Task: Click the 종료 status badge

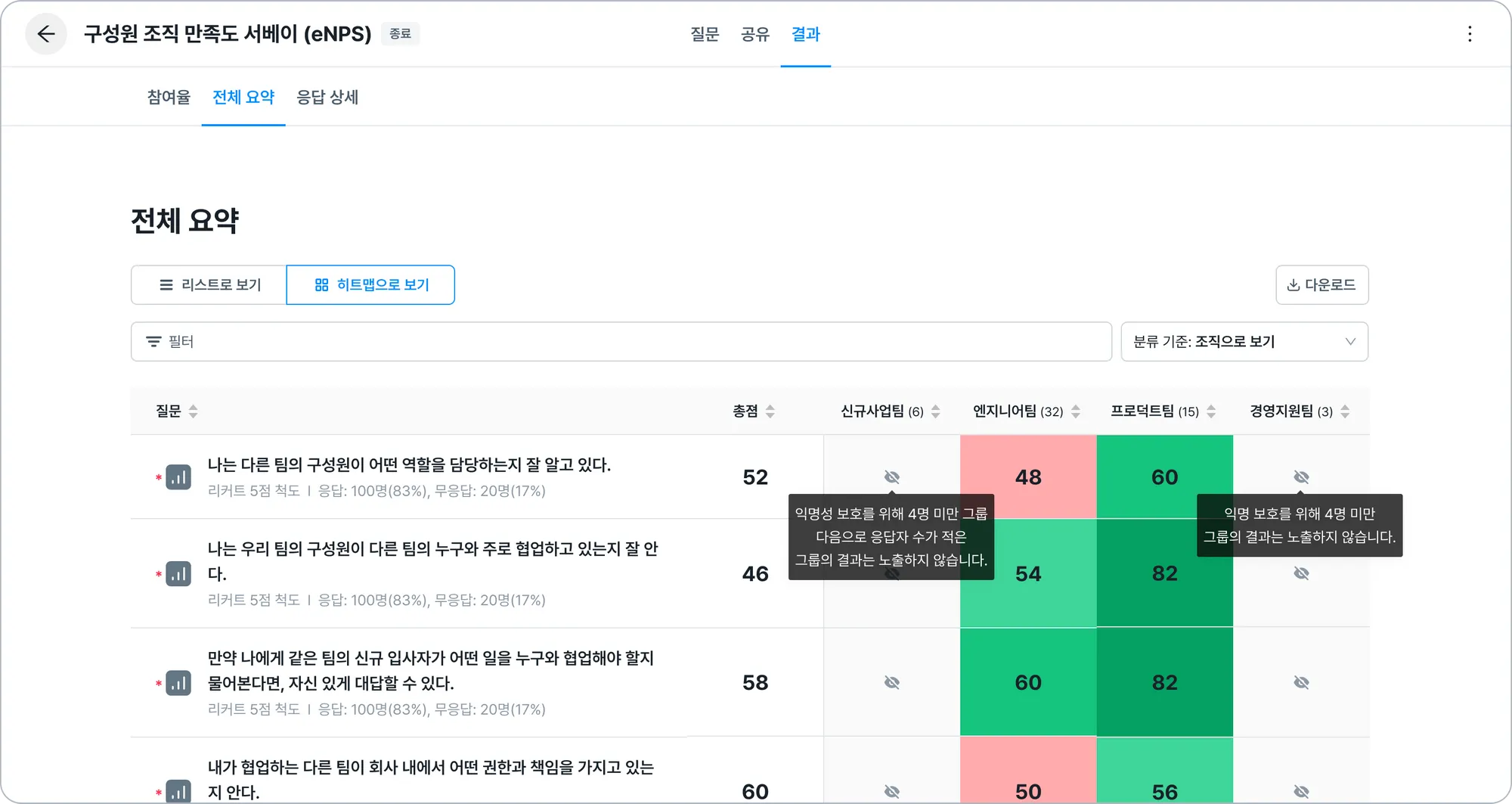Action: [400, 34]
